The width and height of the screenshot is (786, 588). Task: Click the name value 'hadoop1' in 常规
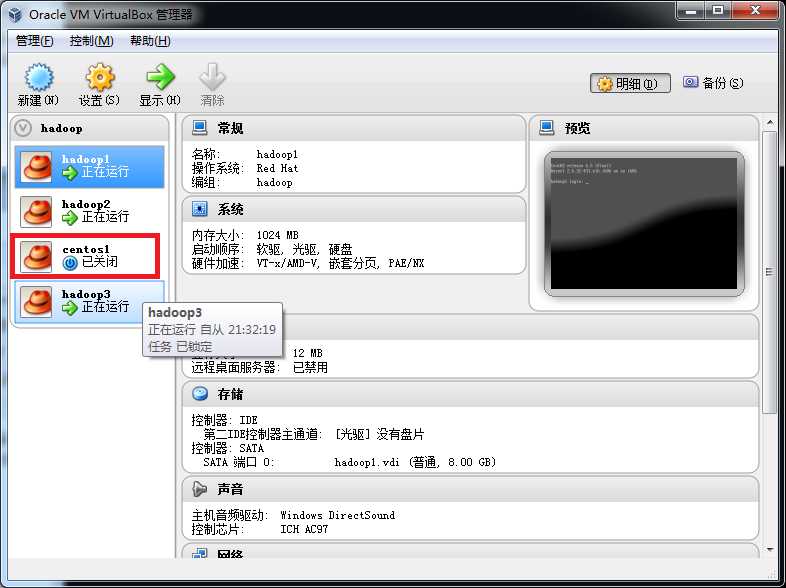pos(277,154)
